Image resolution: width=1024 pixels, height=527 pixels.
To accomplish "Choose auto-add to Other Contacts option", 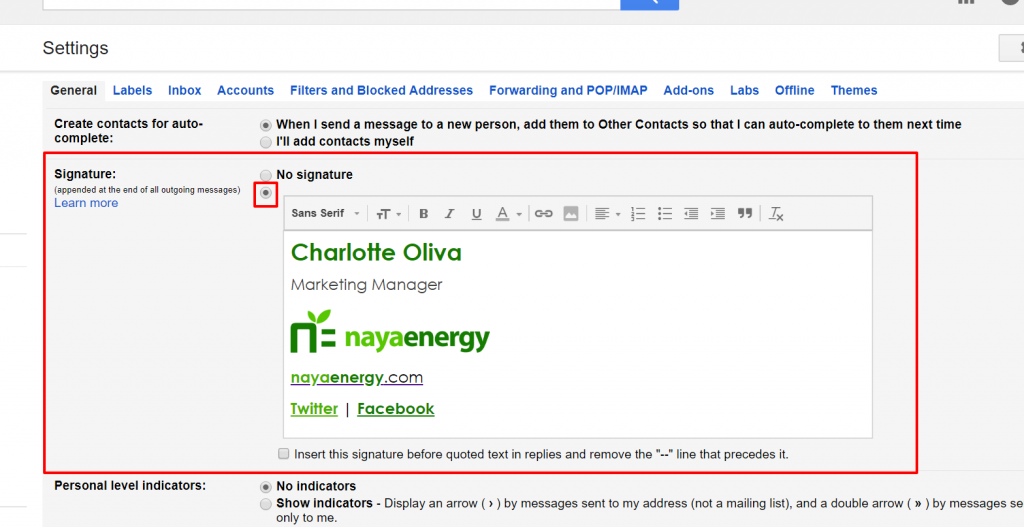I will [x=266, y=125].
